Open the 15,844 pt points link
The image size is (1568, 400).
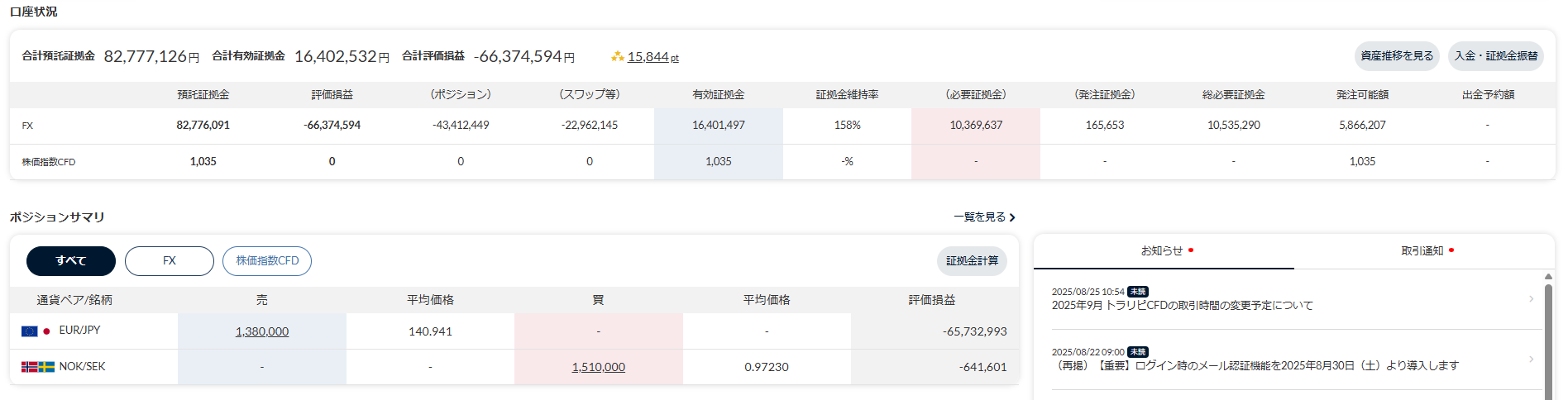click(653, 57)
